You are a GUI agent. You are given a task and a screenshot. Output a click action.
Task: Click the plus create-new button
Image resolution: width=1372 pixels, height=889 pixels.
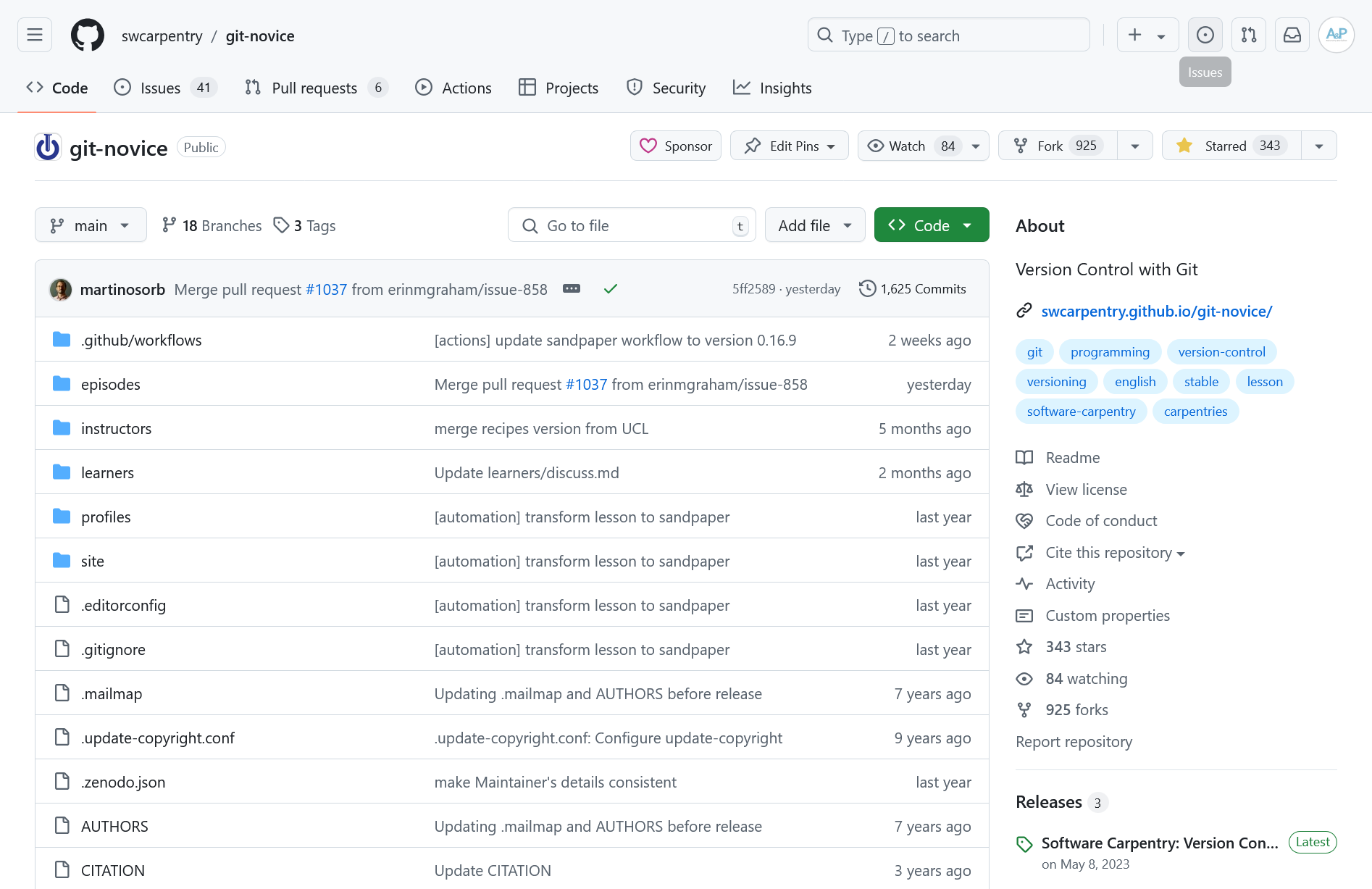(1135, 35)
